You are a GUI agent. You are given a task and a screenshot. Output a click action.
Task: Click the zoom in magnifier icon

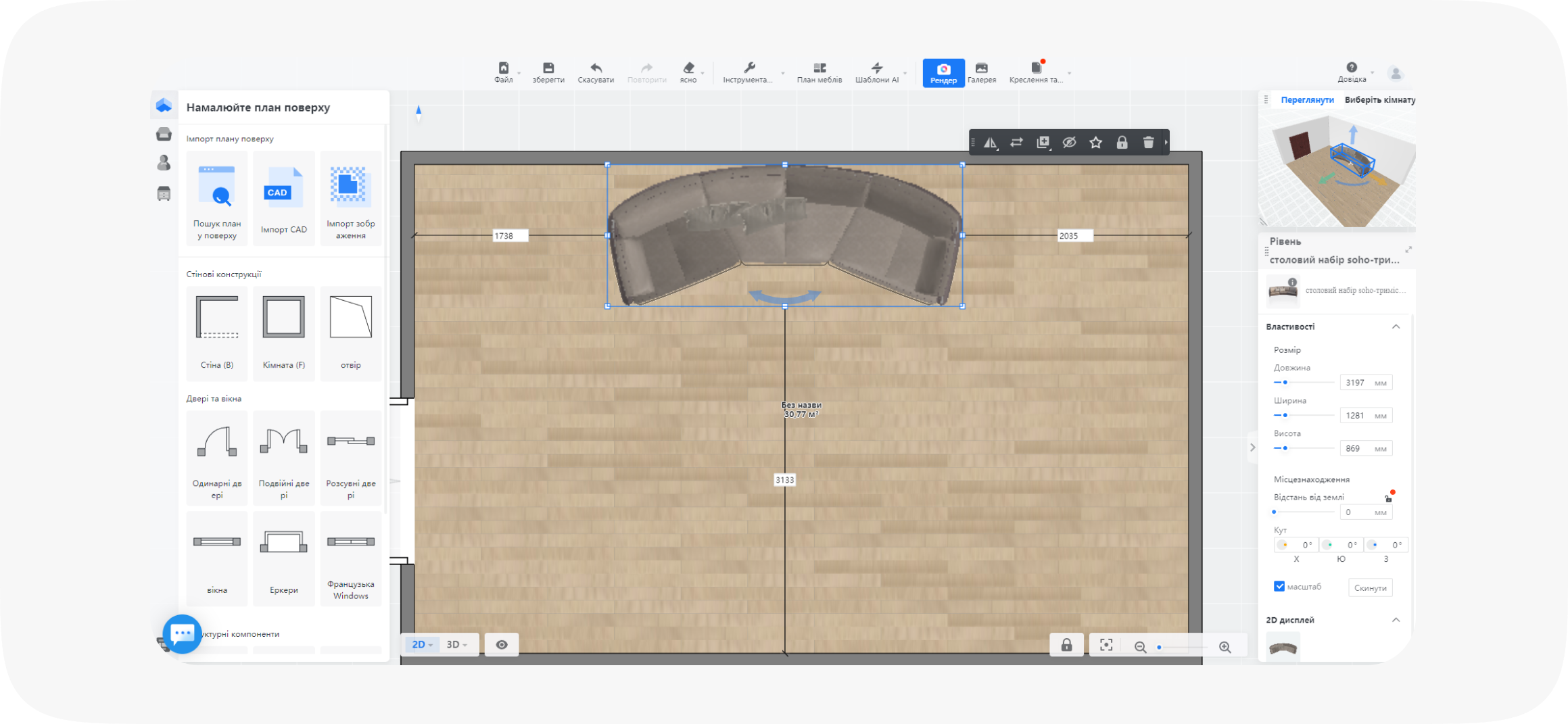point(1225,647)
